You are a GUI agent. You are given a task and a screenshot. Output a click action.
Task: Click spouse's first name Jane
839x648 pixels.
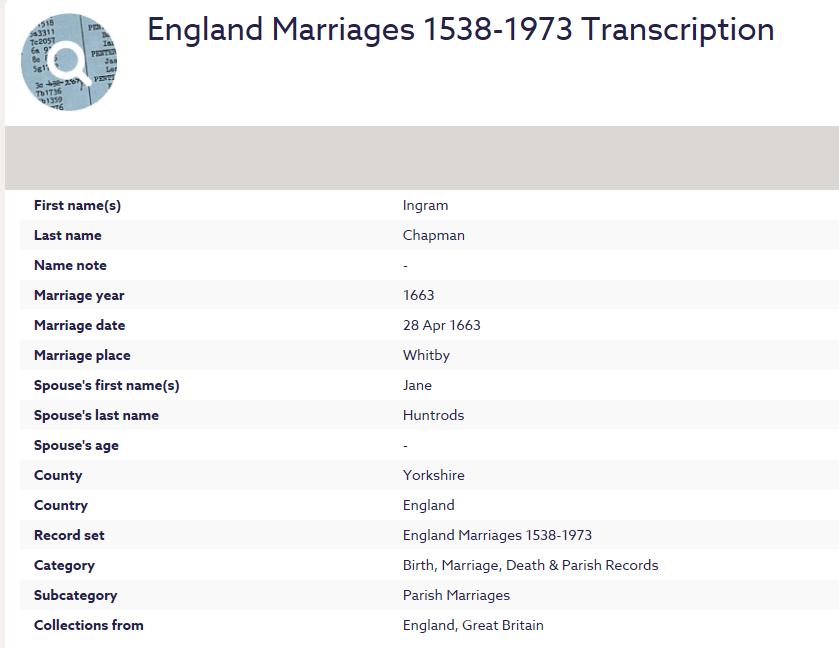coord(417,385)
